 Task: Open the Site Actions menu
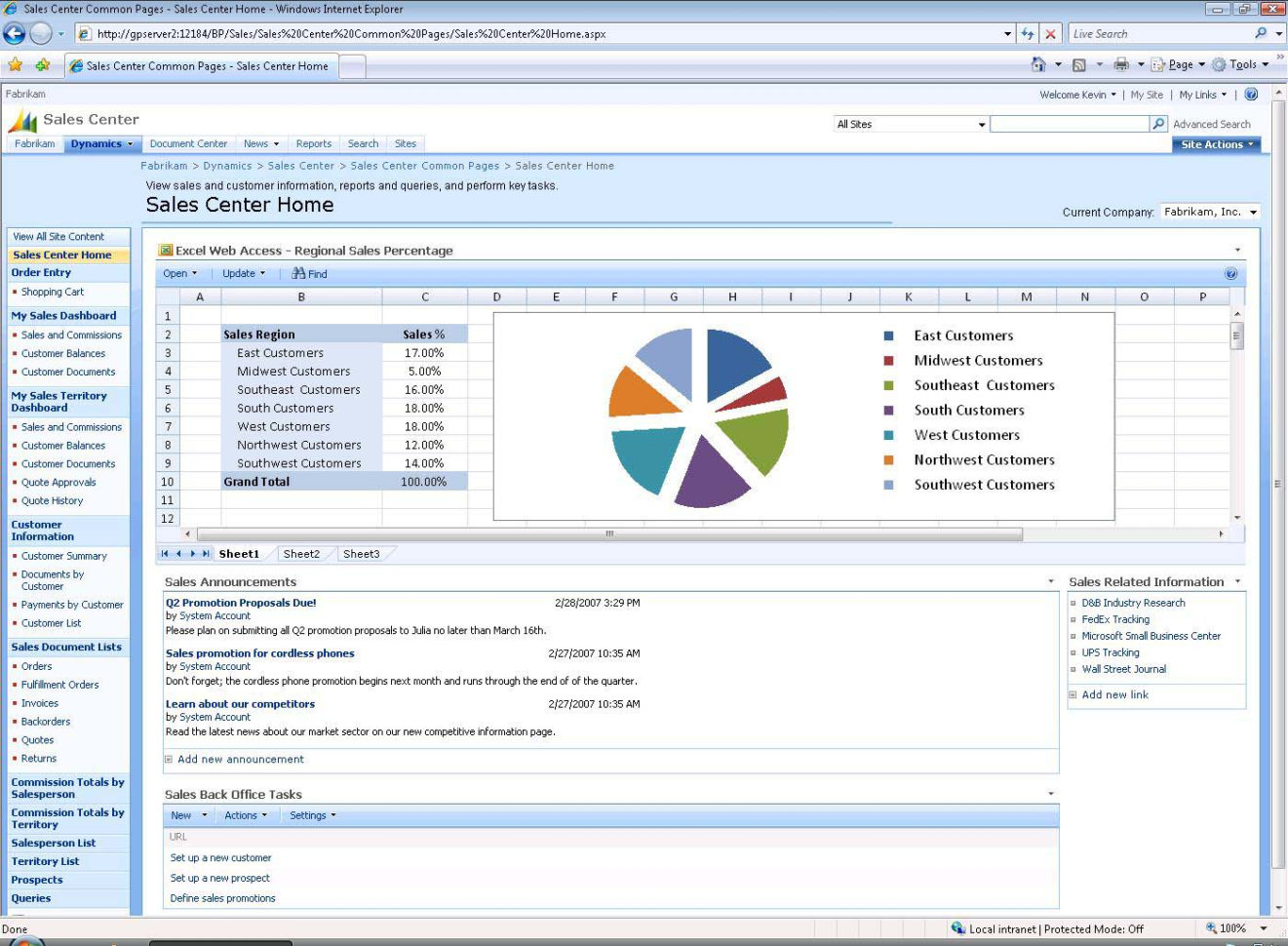pyautogui.click(x=1216, y=144)
